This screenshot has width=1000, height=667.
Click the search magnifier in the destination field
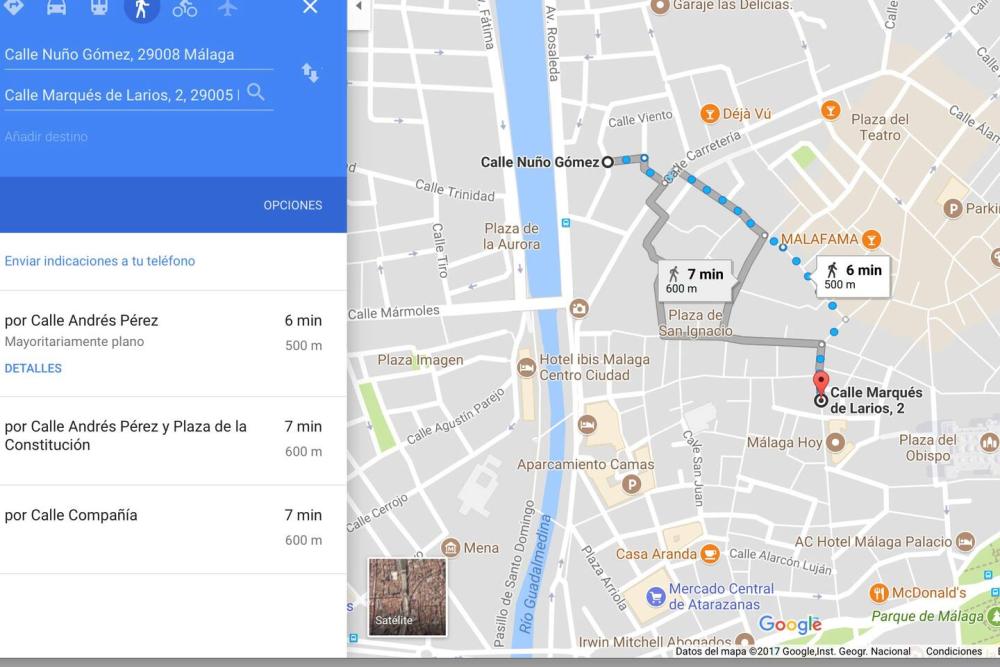(256, 93)
